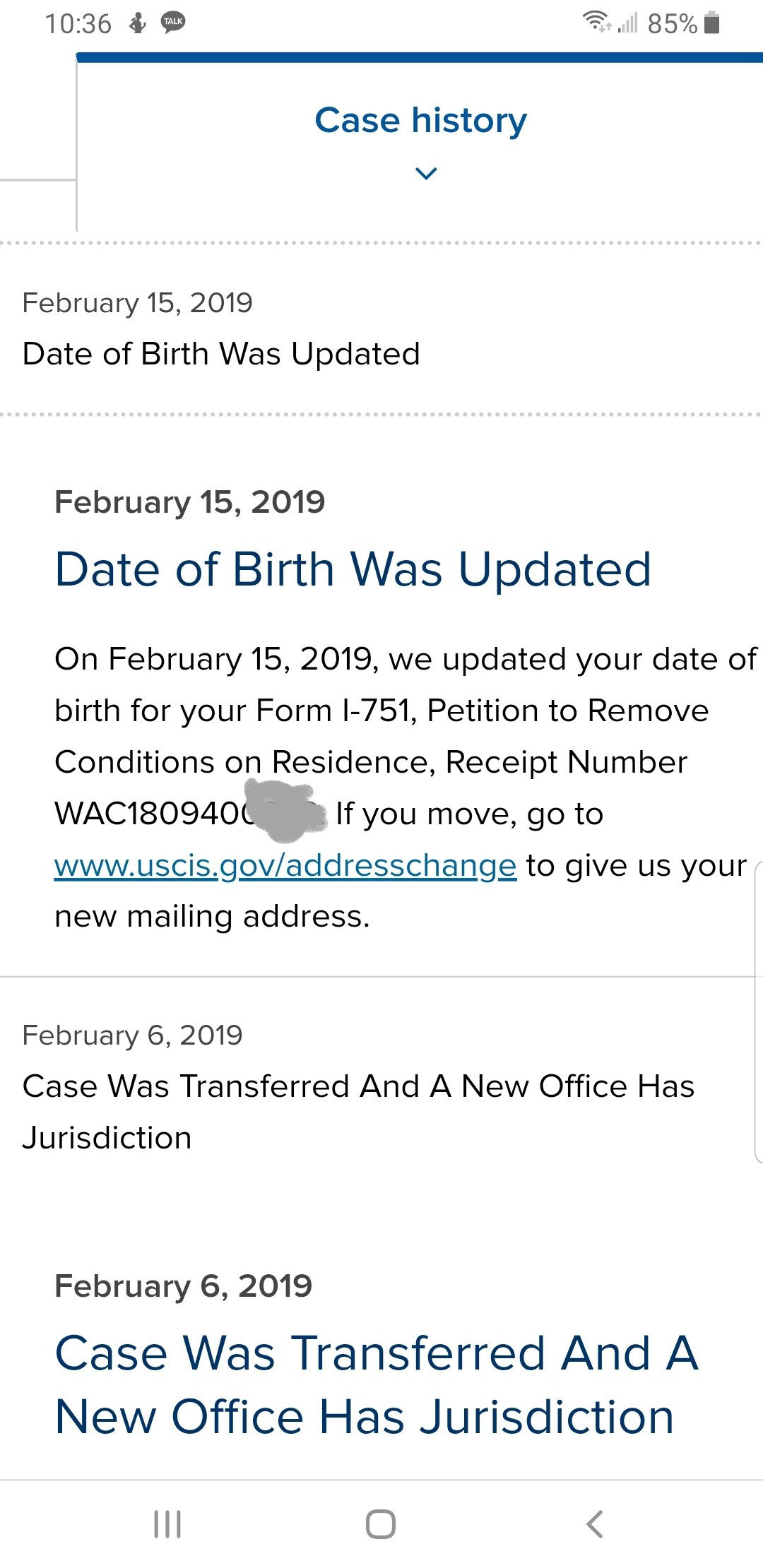763x1568 pixels.
Task: Tap the Android home button icon
Action: pyautogui.click(x=381, y=1524)
